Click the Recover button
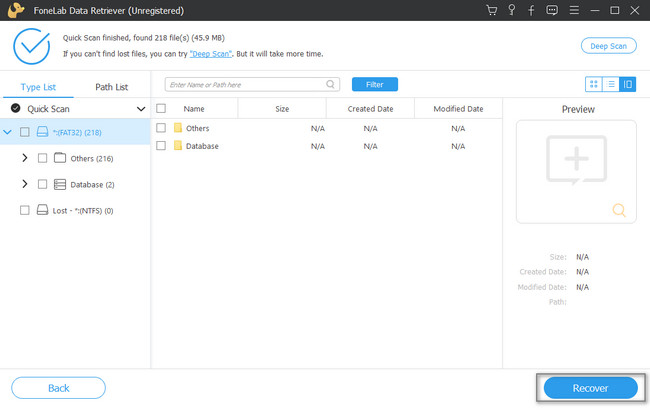Image resolution: width=650 pixels, height=412 pixels. click(x=590, y=388)
